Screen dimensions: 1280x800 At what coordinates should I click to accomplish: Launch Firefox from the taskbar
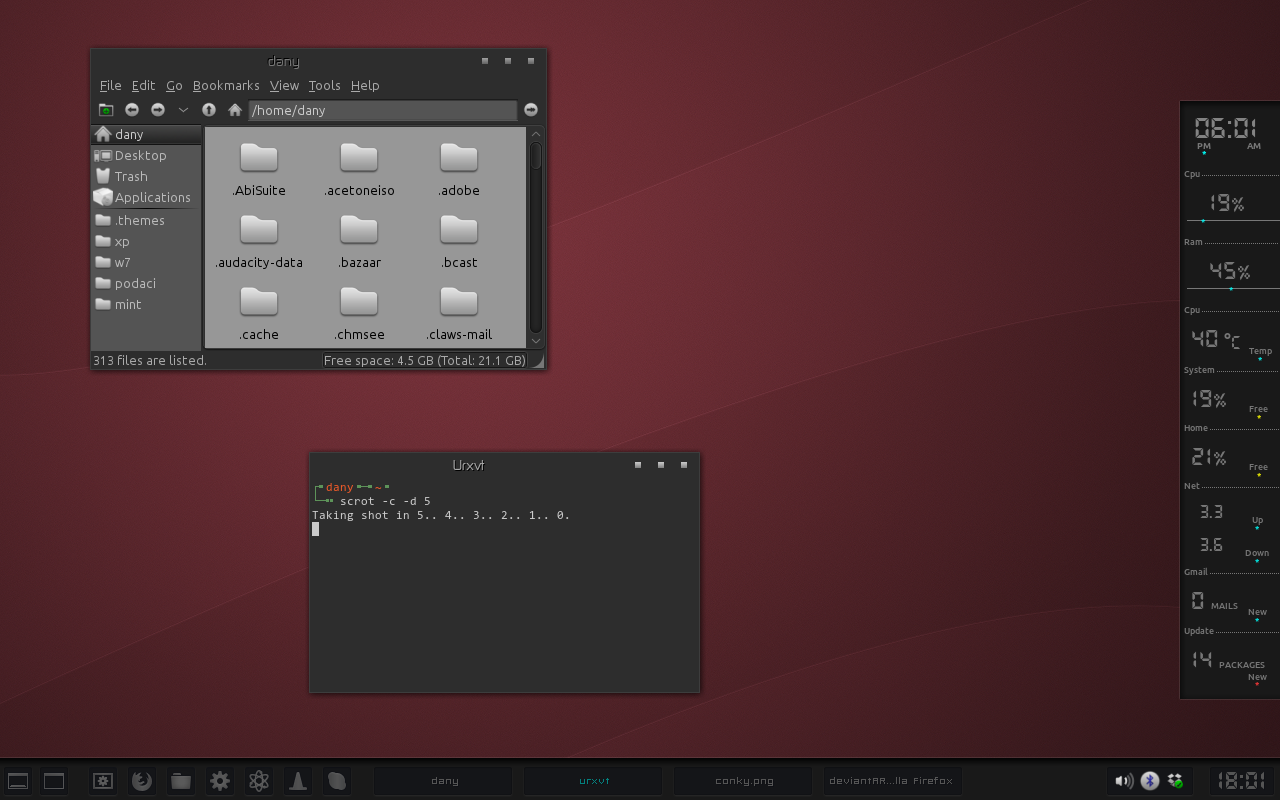(142, 781)
